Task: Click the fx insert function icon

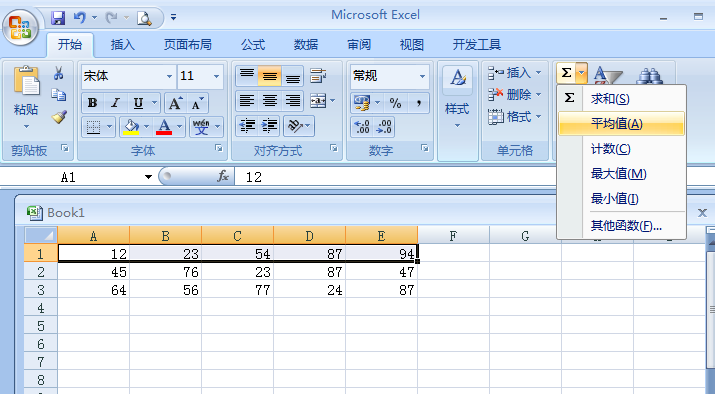Action: [x=223, y=176]
